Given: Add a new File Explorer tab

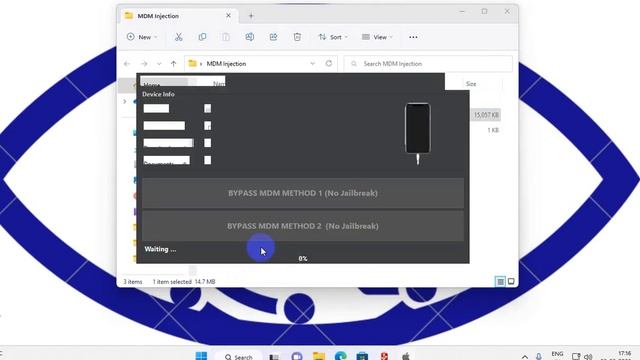Looking at the screenshot, I should tap(251, 16).
